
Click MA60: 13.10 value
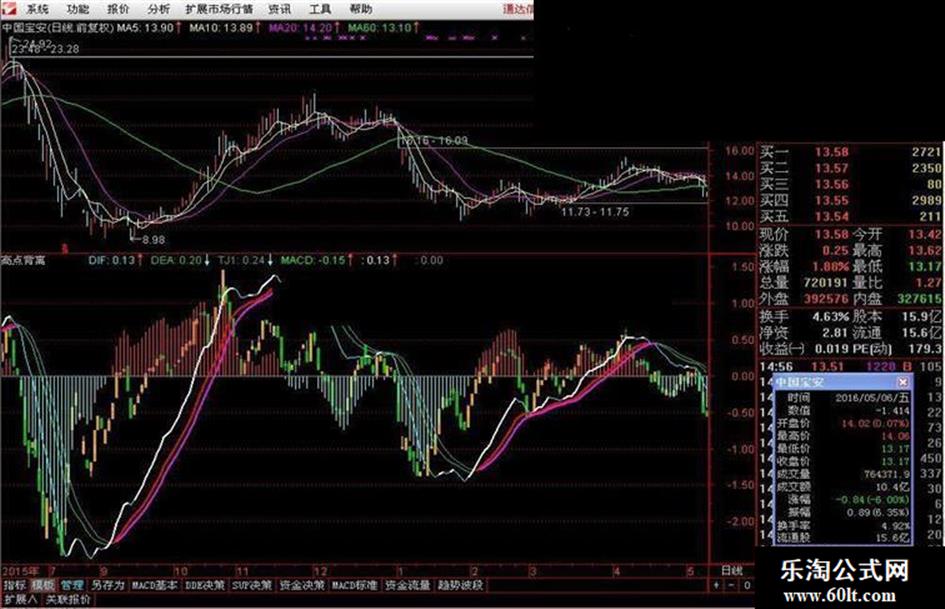(380, 28)
